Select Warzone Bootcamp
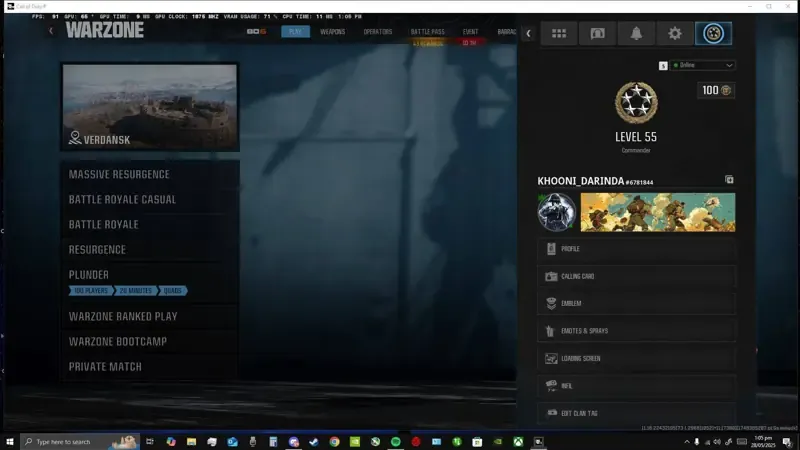This screenshot has width=800, height=450. 150,341
